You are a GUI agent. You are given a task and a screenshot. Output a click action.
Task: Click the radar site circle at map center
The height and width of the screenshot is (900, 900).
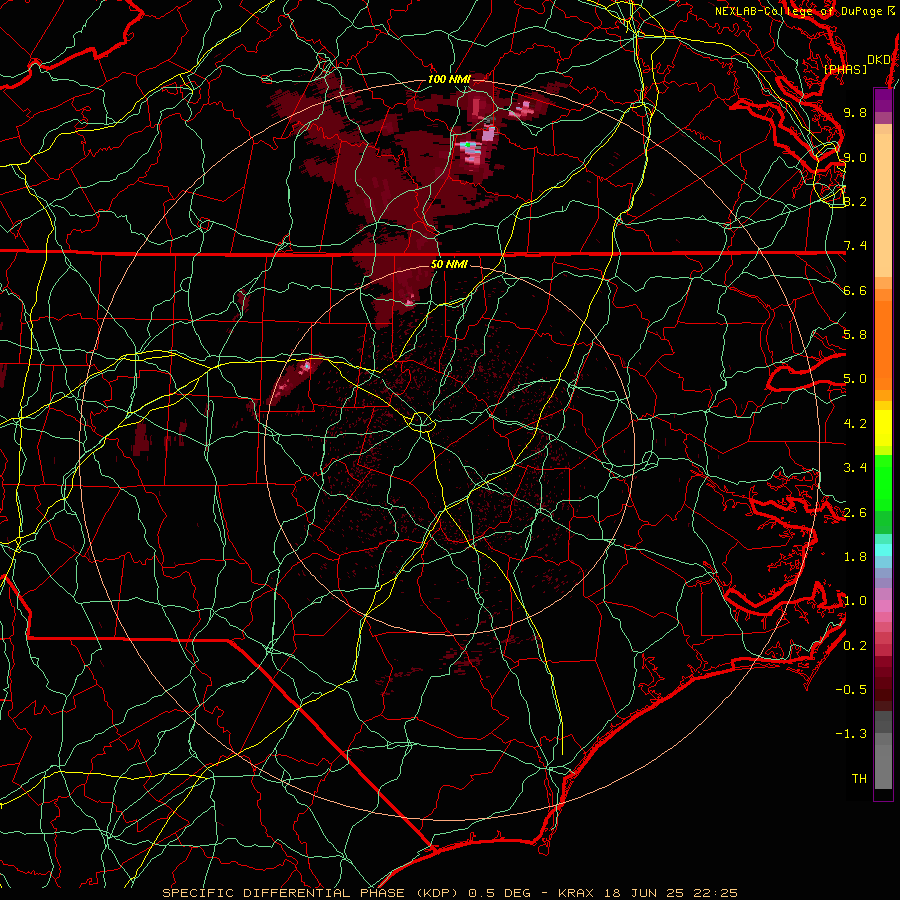[421, 422]
